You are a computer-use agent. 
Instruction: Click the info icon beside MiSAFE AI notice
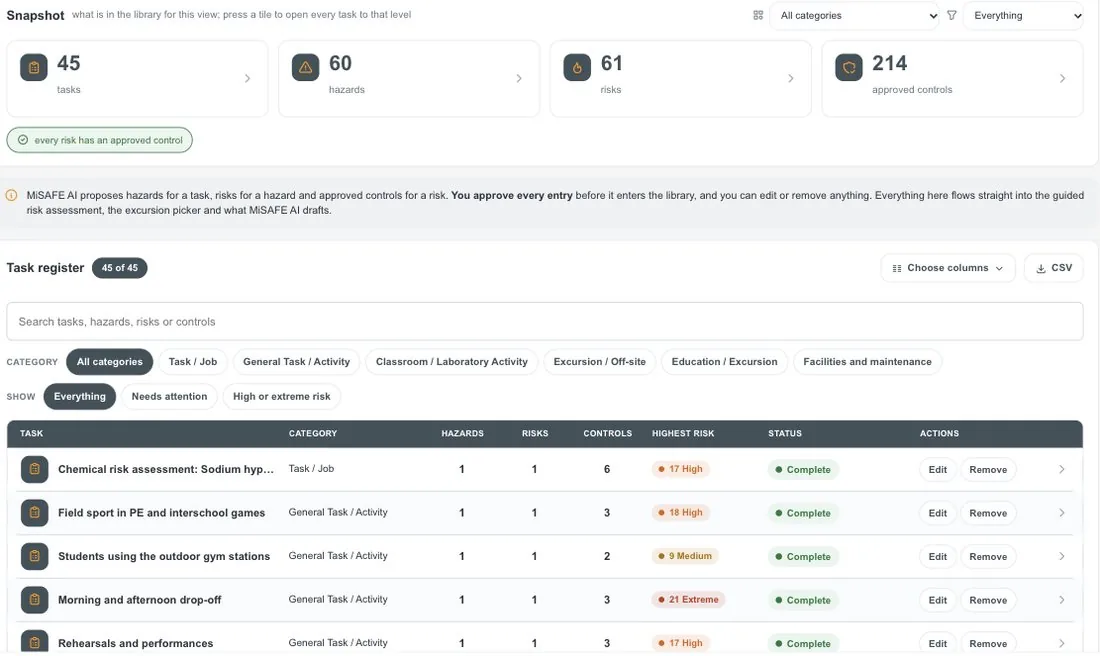11,196
